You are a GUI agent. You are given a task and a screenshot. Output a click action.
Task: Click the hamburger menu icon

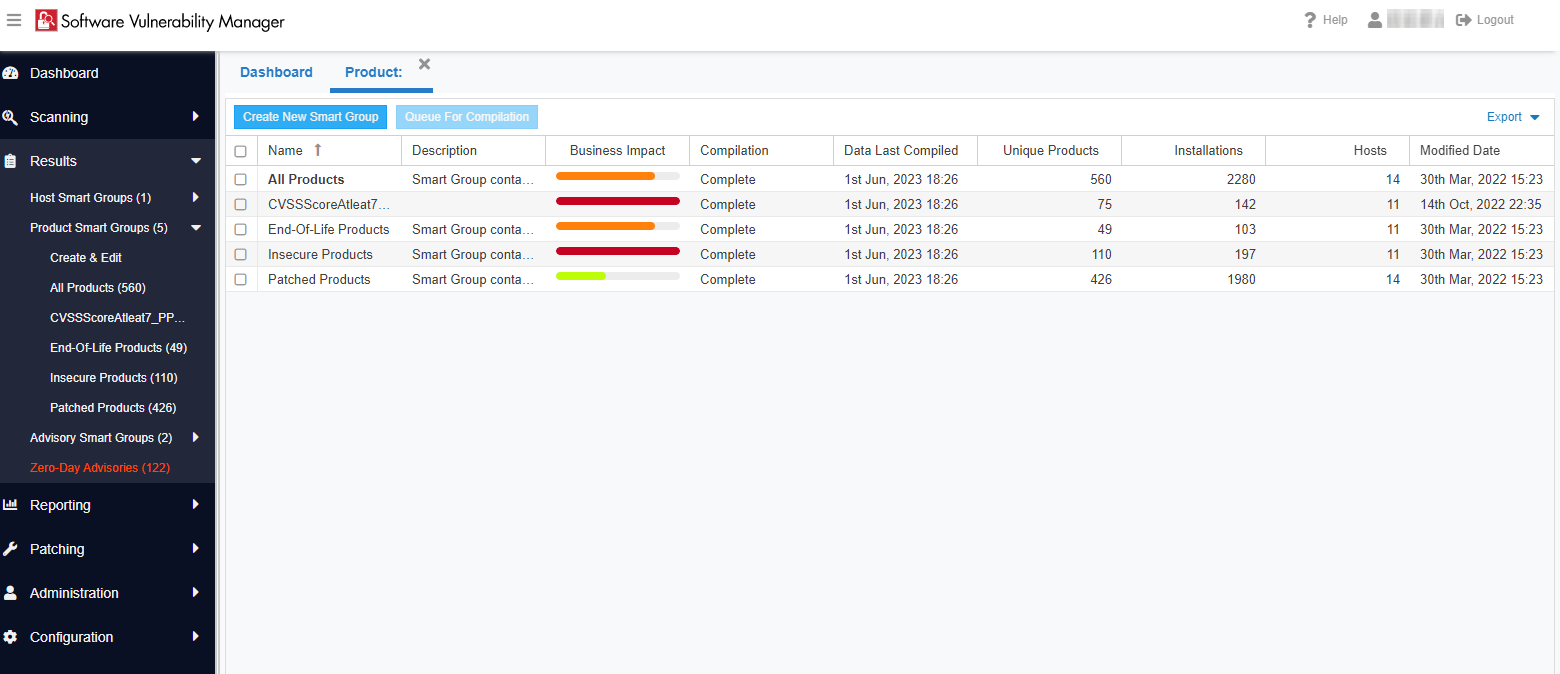[14, 21]
